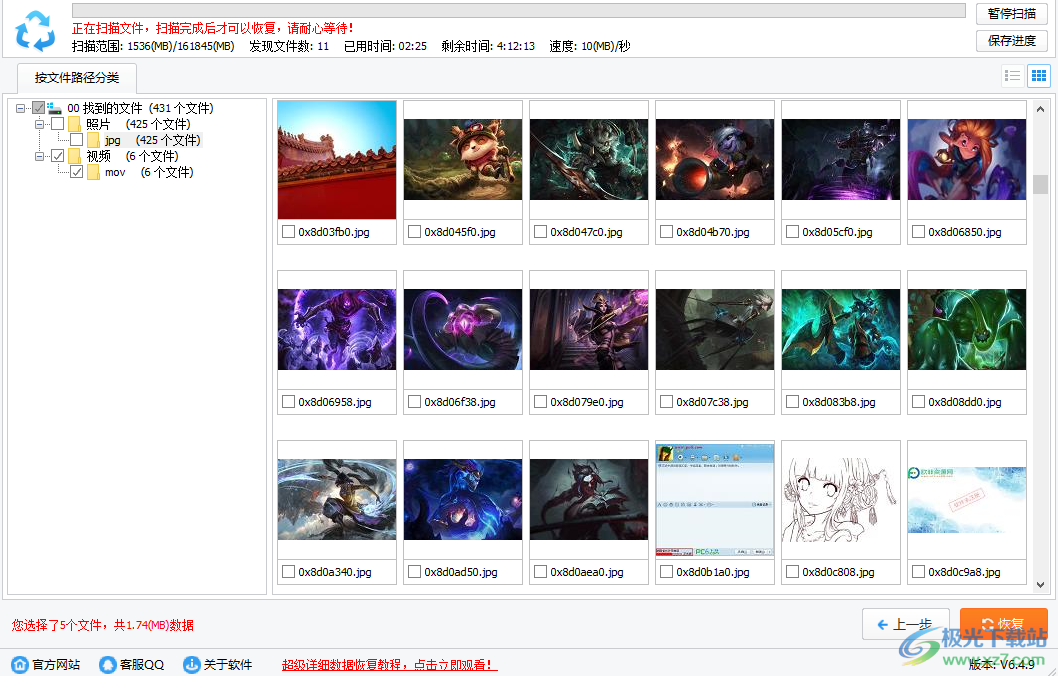Click the 剩余时间: 4:12:13 text

[x=488, y=46]
